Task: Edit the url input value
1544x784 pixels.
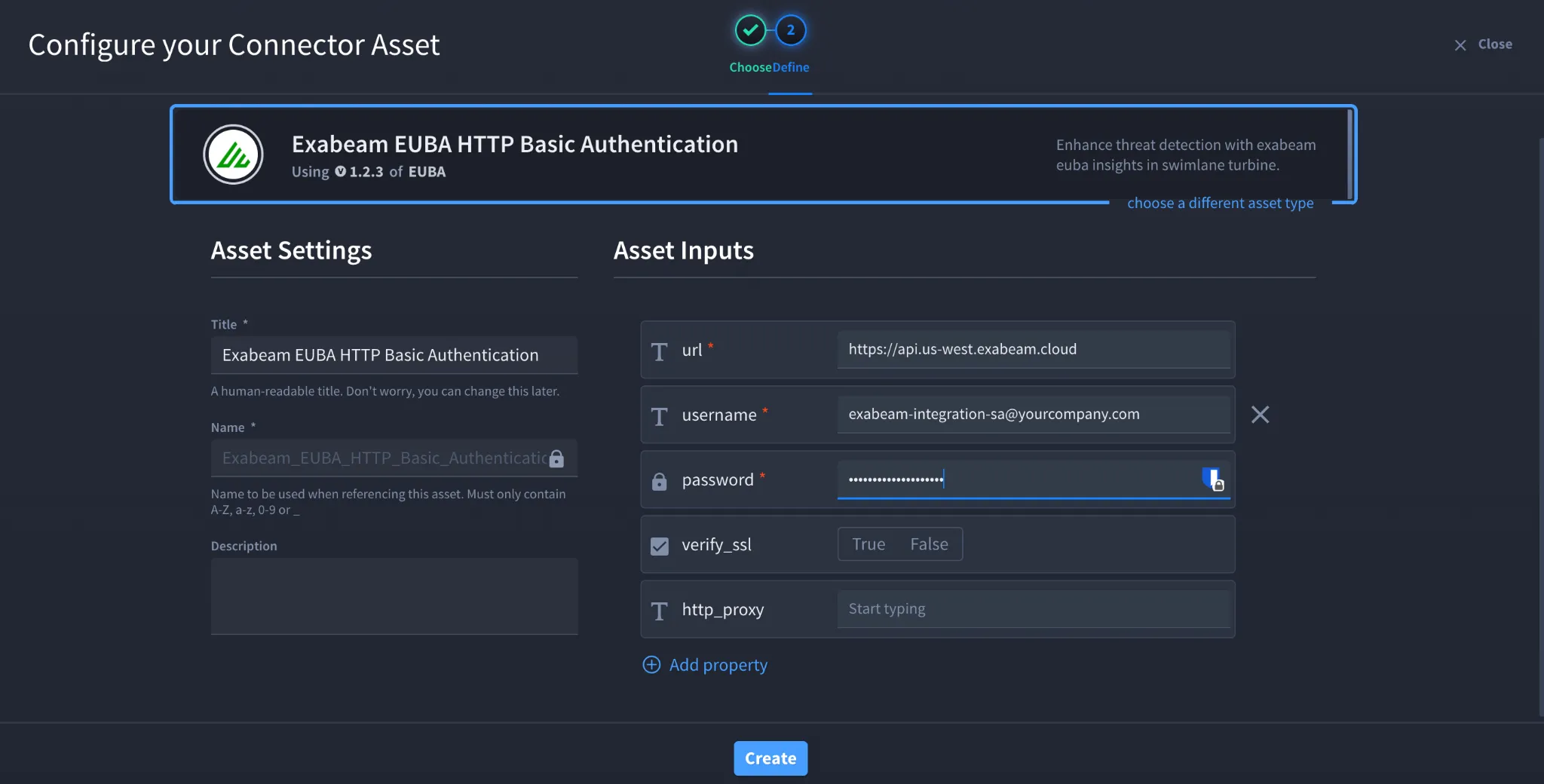Action: pos(1034,350)
